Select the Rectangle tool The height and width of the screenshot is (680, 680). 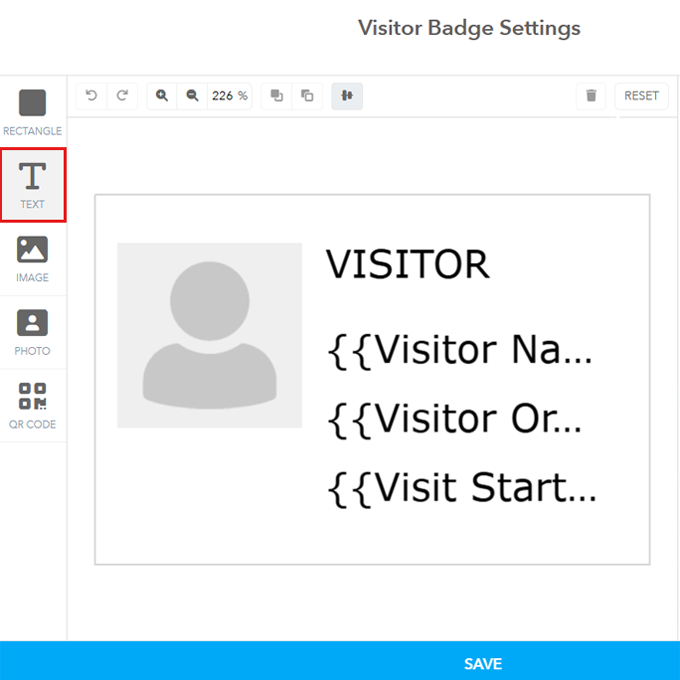33,112
